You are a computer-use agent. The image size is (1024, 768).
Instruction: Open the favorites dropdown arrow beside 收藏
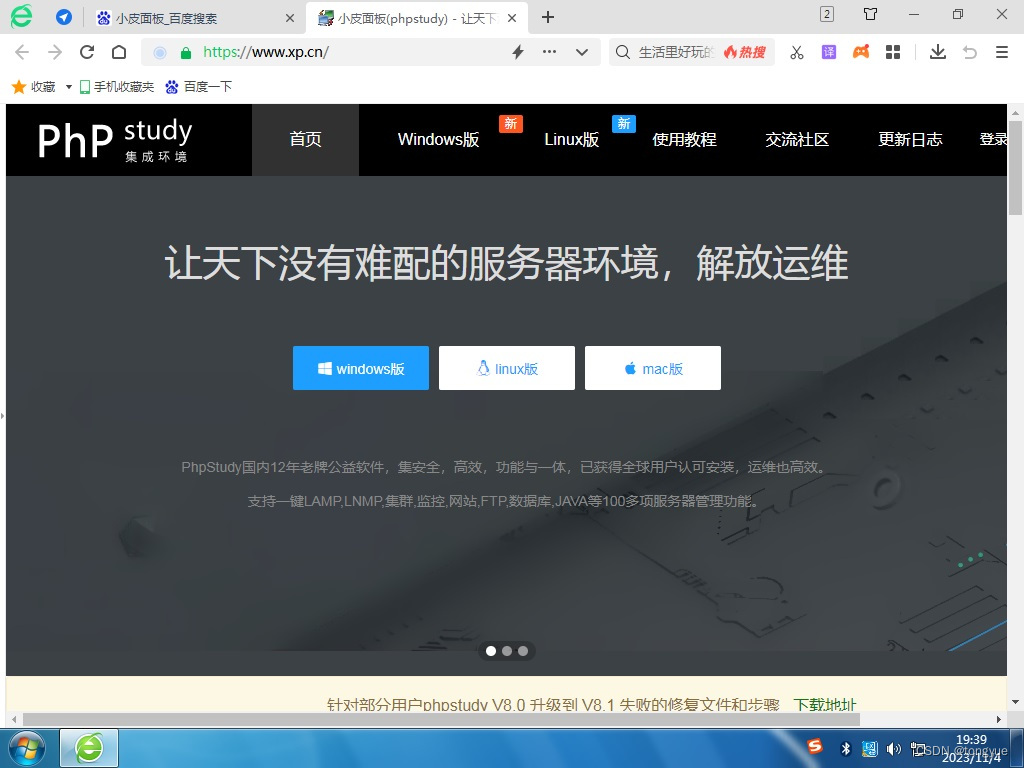click(x=66, y=86)
